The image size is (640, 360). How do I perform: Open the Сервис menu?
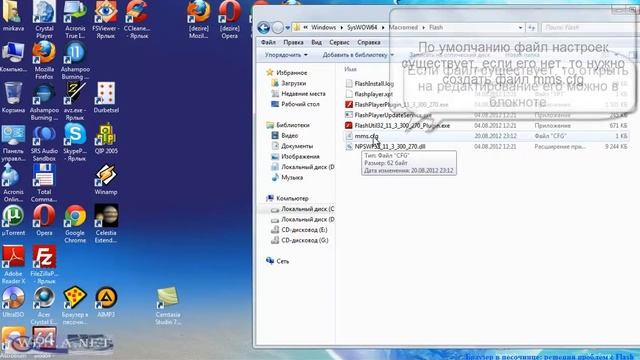339,42
